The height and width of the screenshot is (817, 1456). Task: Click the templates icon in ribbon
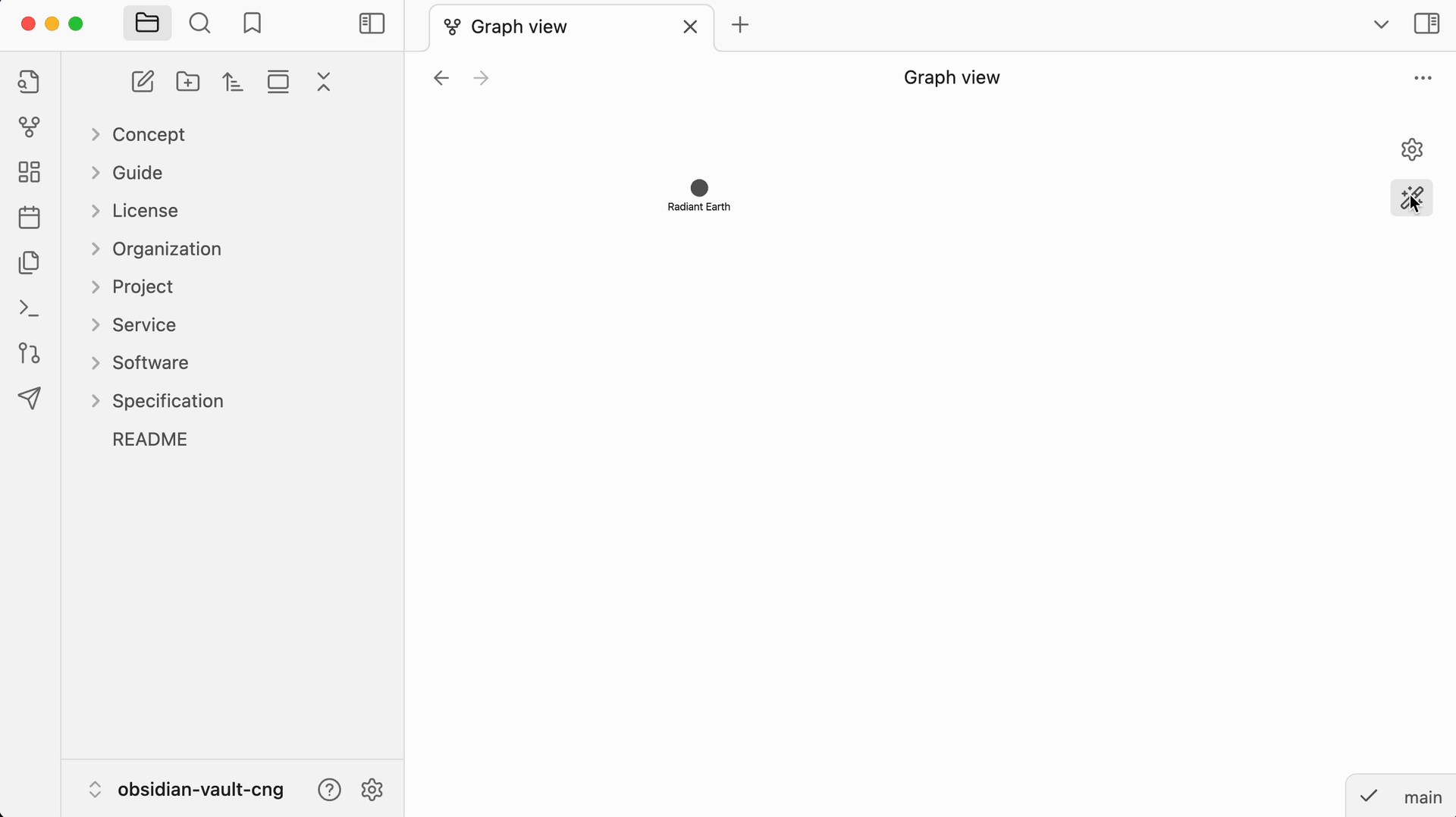click(29, 263)
